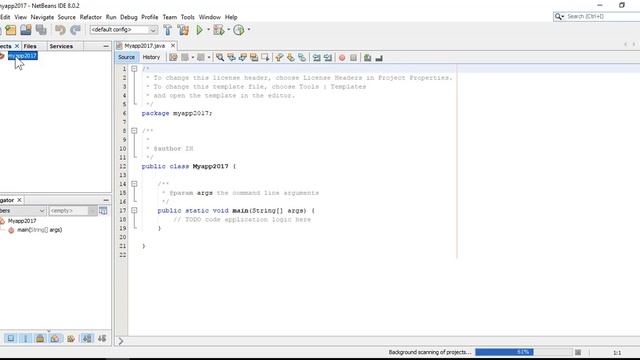The height and width of the screenshot is (360, 640).
Task: Undo the last action via toolbar
Action: click(60, 30)
